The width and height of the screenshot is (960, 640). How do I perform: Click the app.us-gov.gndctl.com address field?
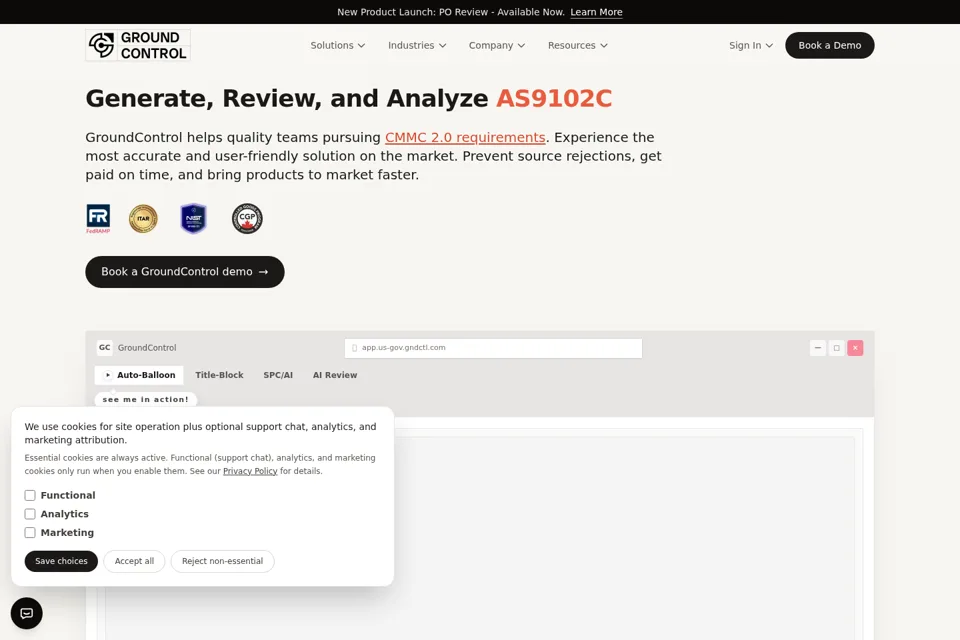(493, 348)
